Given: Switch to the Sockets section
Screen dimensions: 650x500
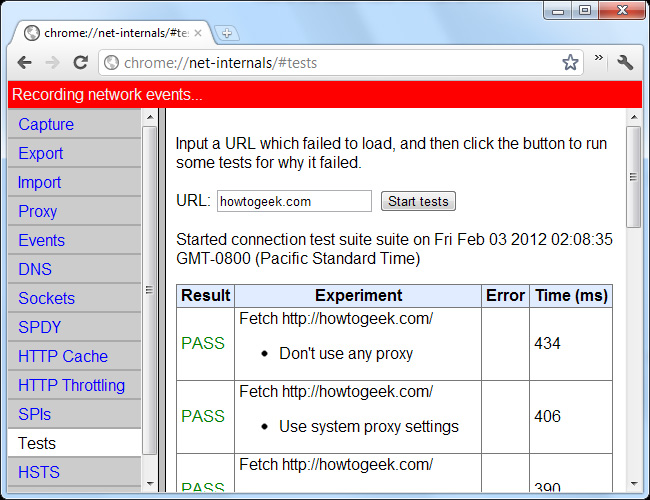Looking at the screenshot, I should [74, 299].
